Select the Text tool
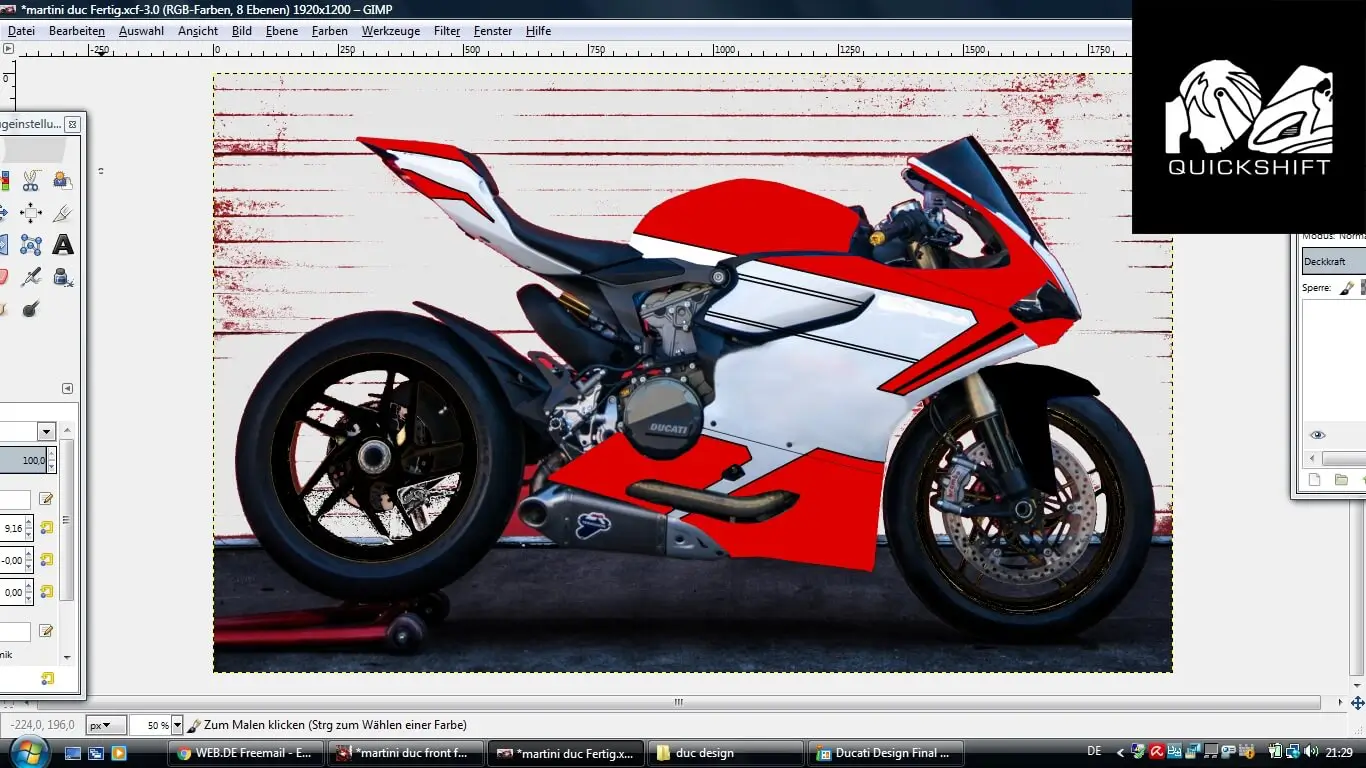The image size is (1366, 768). tap(62, 245)
